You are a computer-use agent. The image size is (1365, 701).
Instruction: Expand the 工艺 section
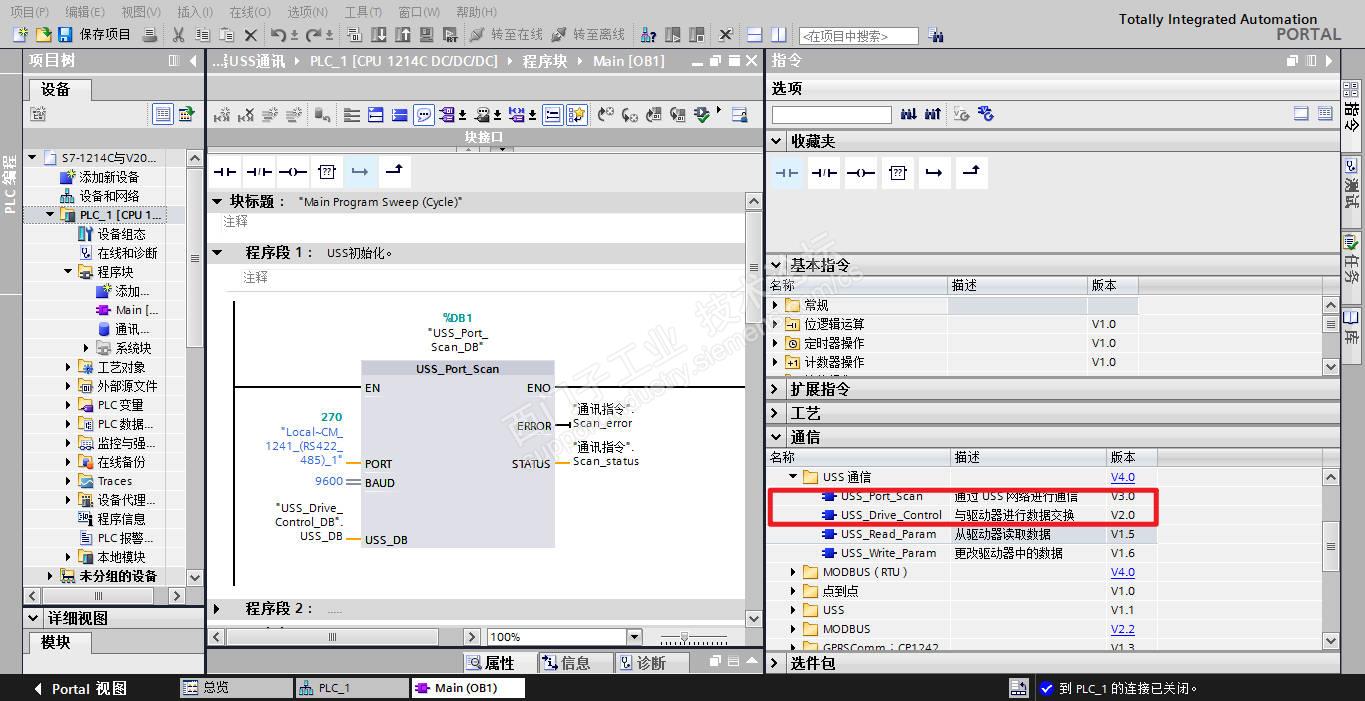(777, 413)
